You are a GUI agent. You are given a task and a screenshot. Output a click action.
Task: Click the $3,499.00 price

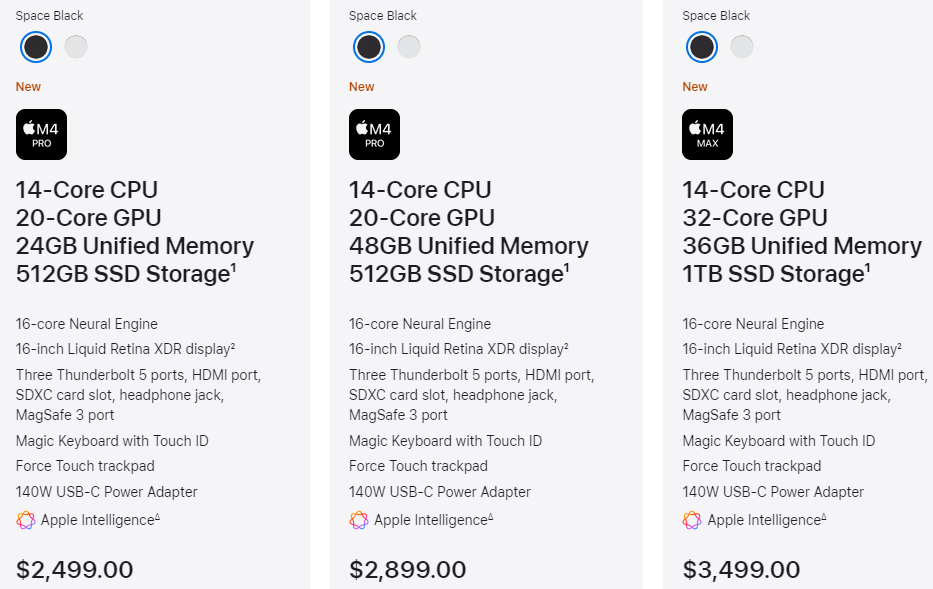coord(741,570)
